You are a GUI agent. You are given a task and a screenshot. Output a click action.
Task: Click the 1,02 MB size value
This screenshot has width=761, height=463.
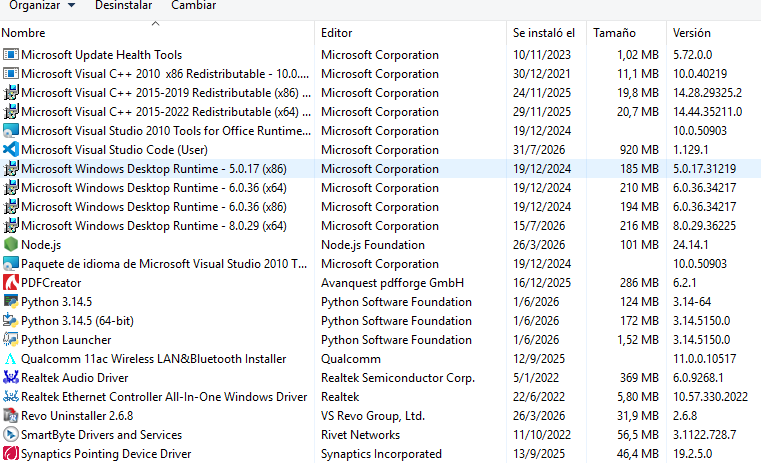point(638,54)
